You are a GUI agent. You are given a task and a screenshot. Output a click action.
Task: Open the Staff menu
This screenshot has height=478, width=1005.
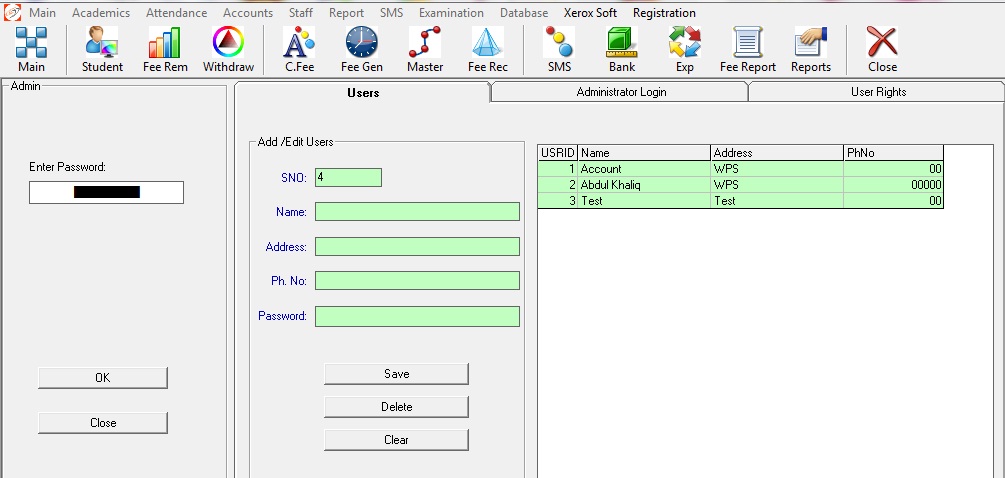coord(301,13)
